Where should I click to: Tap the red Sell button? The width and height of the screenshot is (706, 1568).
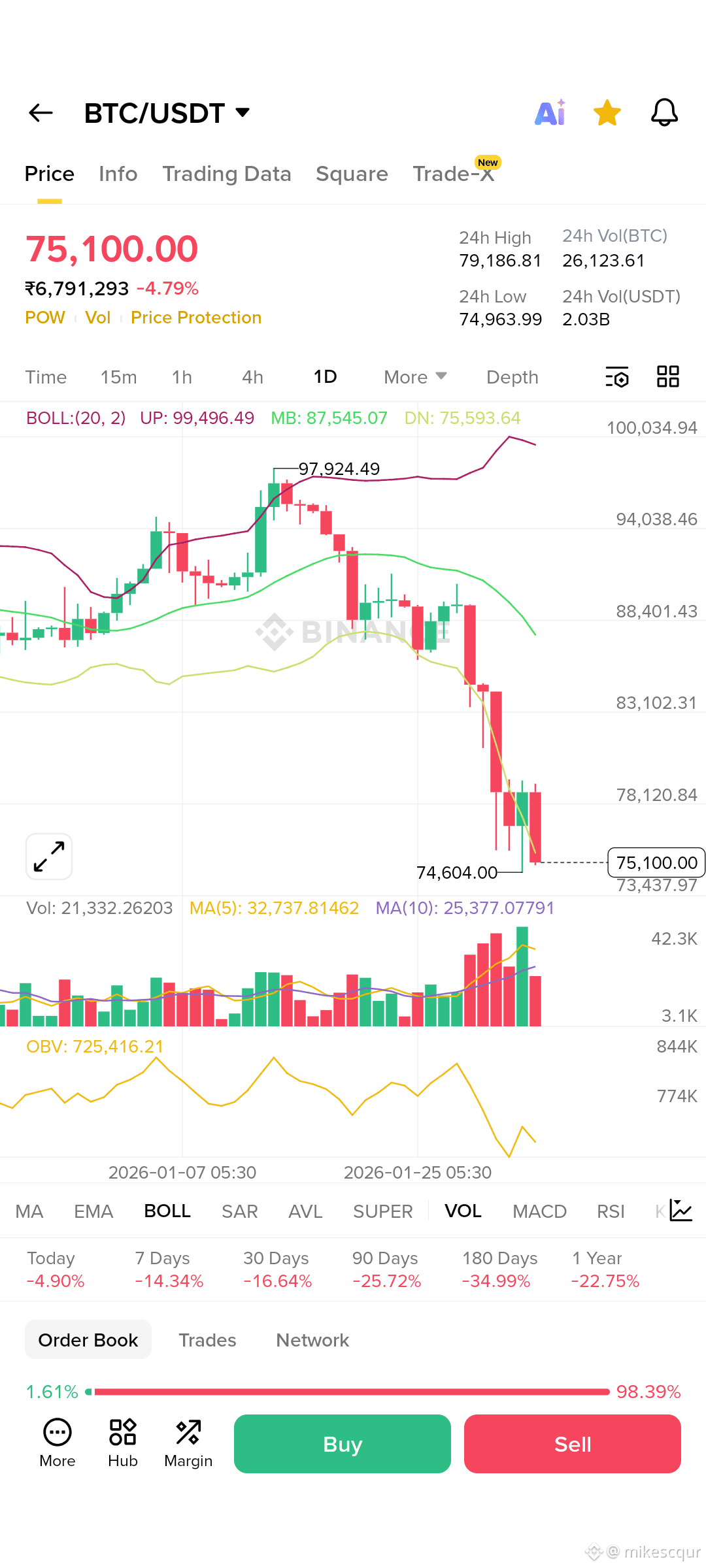point(573,1444)
